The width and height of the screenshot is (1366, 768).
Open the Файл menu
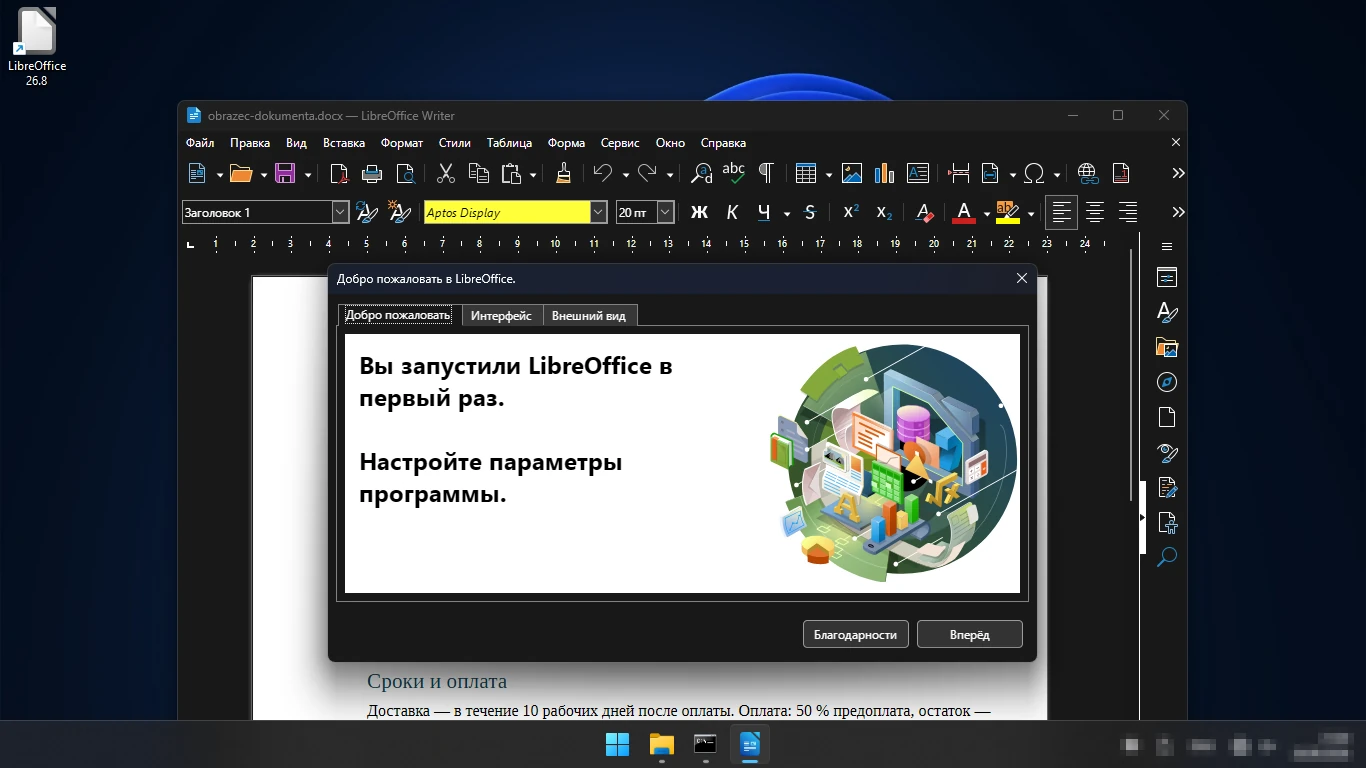point(200,143)
